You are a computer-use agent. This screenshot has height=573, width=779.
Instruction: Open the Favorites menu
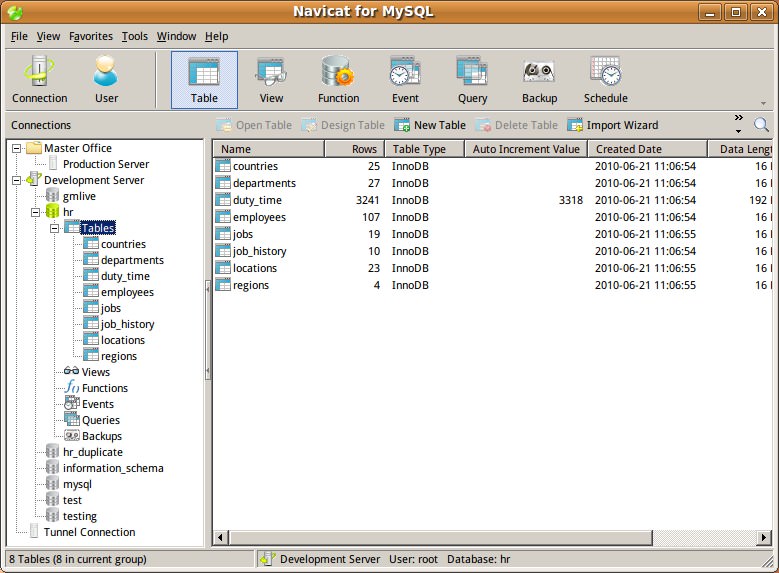coord(91,36)
